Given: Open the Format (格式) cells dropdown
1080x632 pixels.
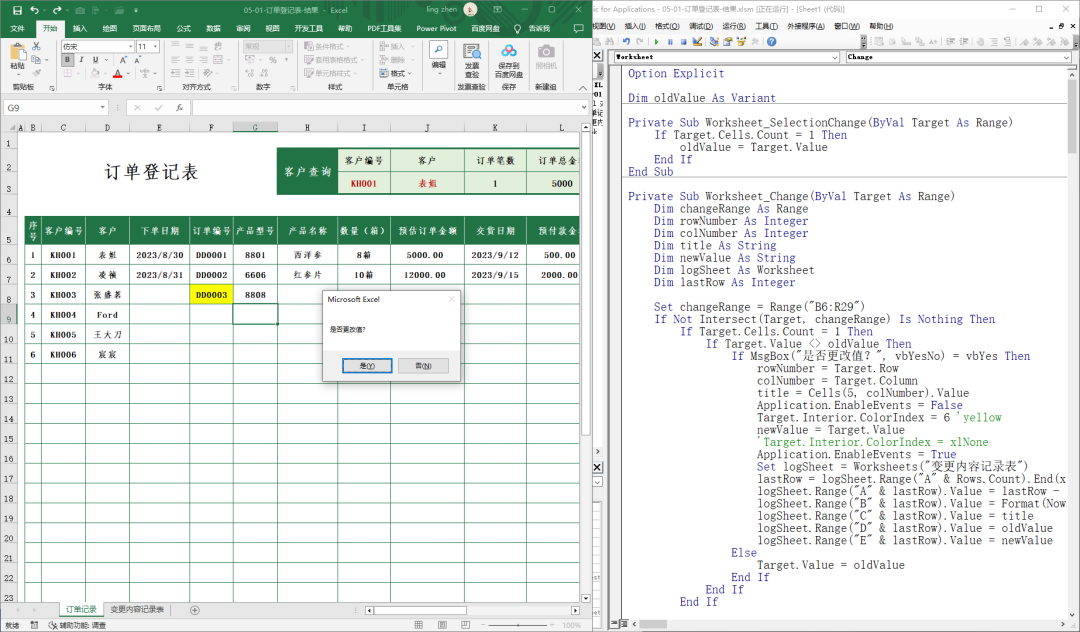Looking at the screenshot, I should click(395, 73).
